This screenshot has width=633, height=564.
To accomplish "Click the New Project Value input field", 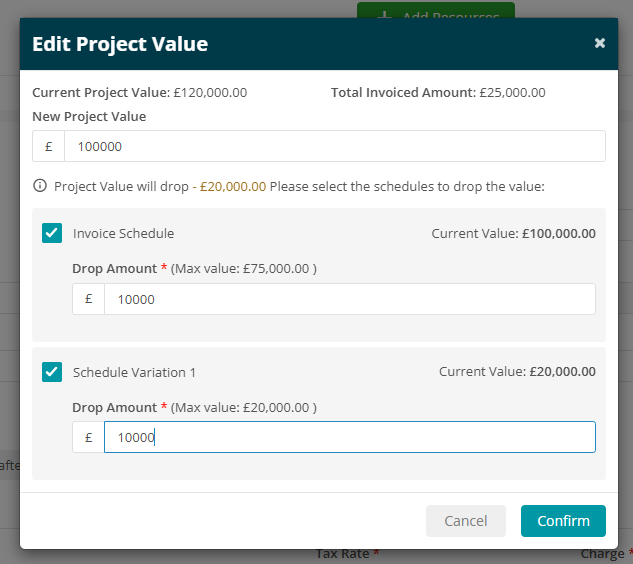I will pyautogui.click(x=335, y=146).
